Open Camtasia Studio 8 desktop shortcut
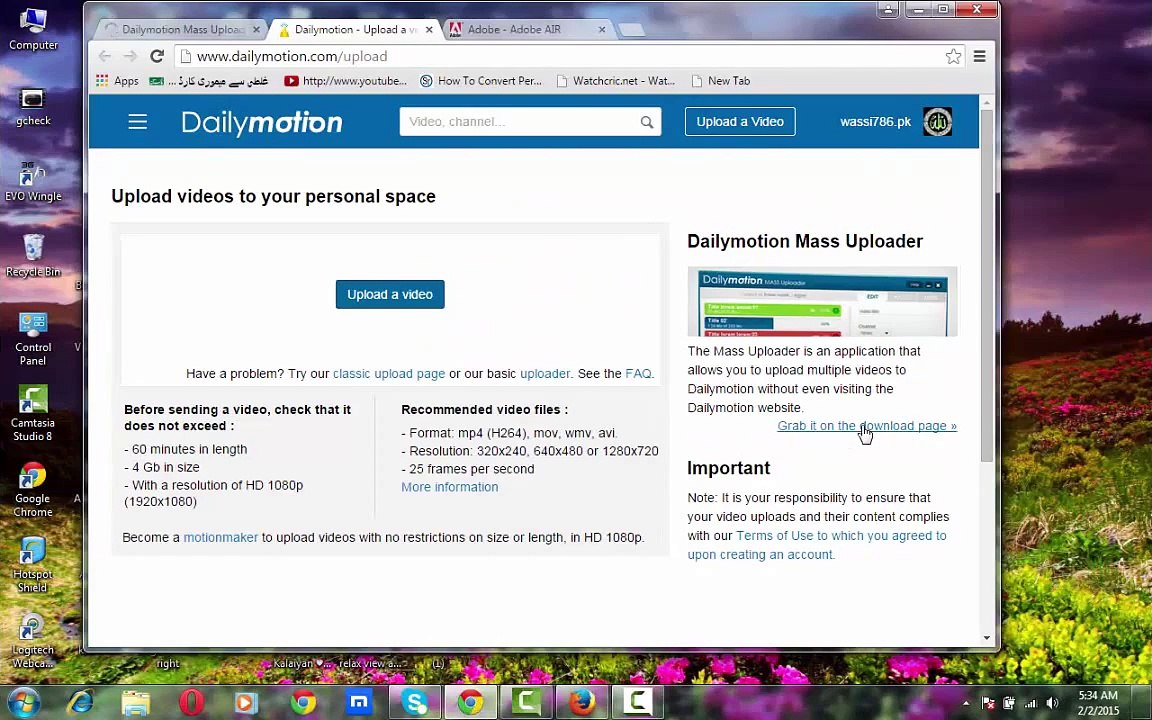The height and width of the screenshot is (720, 1152). pyautogui.click(x=33, y=414)
